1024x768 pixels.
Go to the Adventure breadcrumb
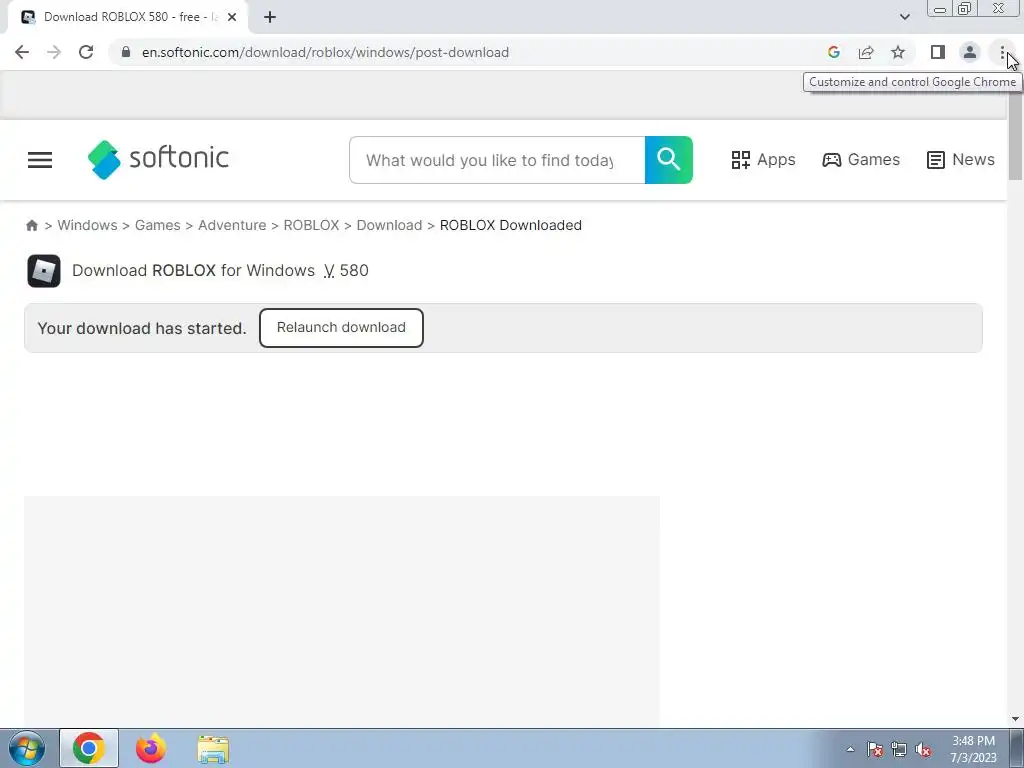click(232, 225)
